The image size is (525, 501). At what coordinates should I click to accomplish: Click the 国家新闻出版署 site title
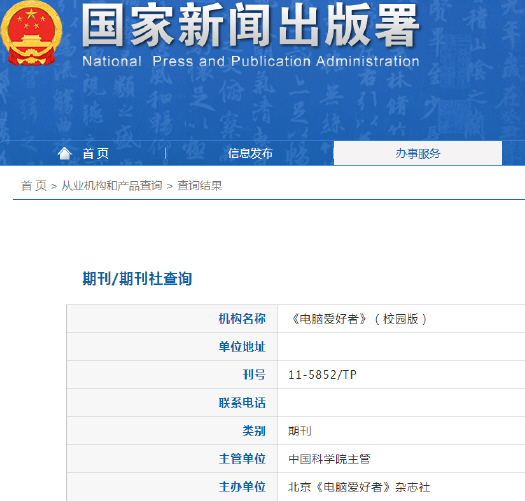[250, 25]
